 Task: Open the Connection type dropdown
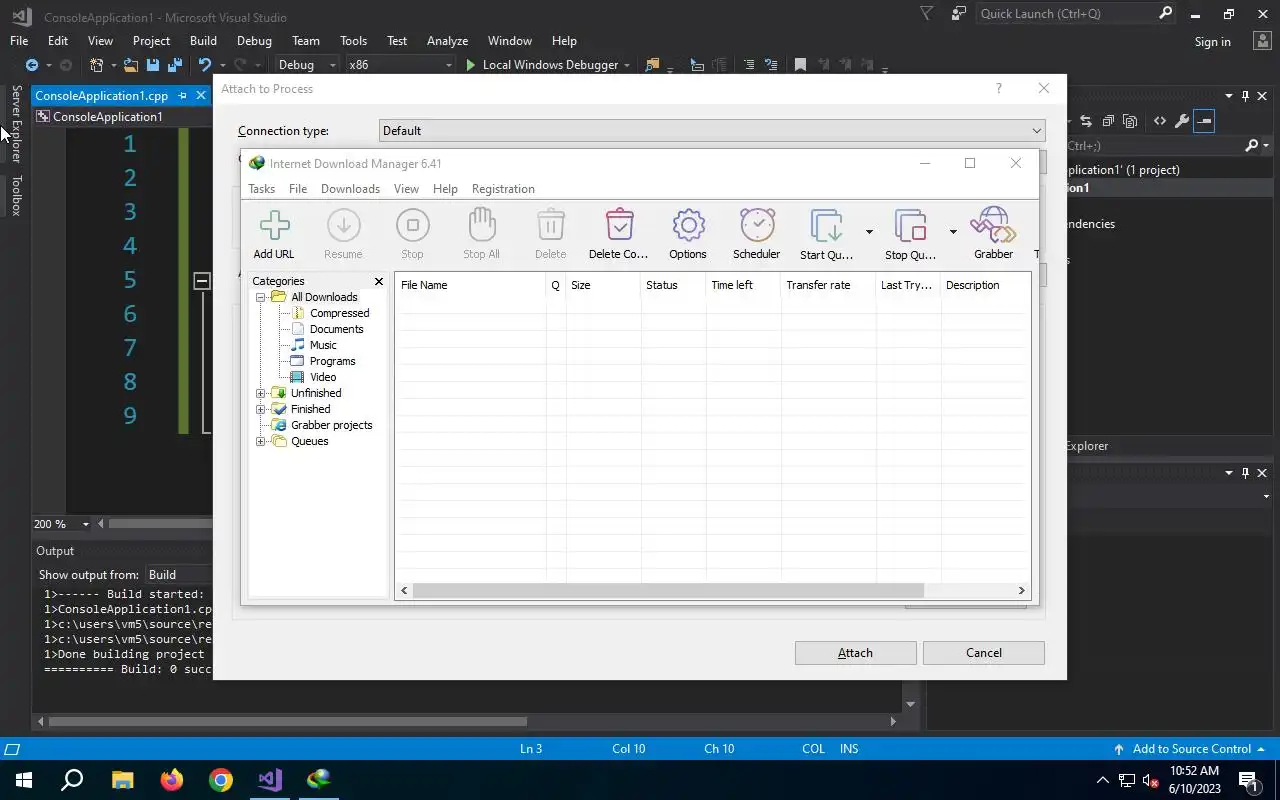[712, 131]
